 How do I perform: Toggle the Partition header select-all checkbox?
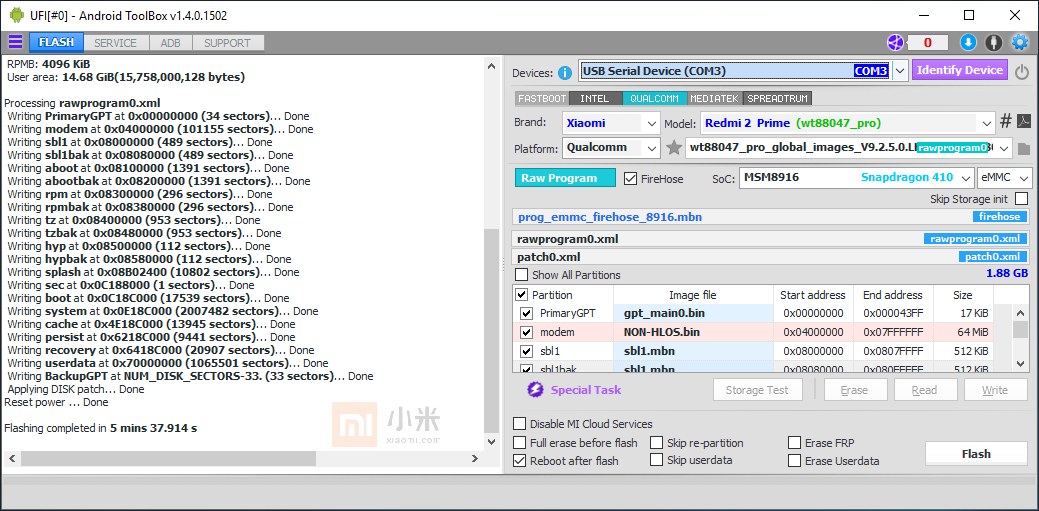[522, 295]
